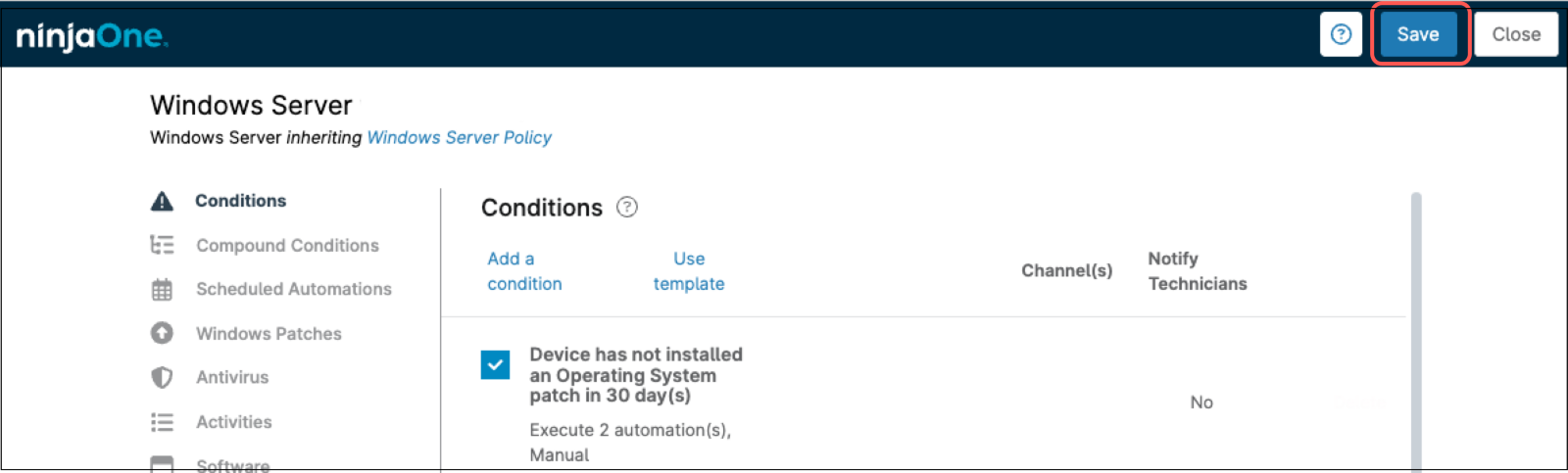Click the Compound Conditions tree icon
The image size is (1568, 473).
click(x=162, y=245)
